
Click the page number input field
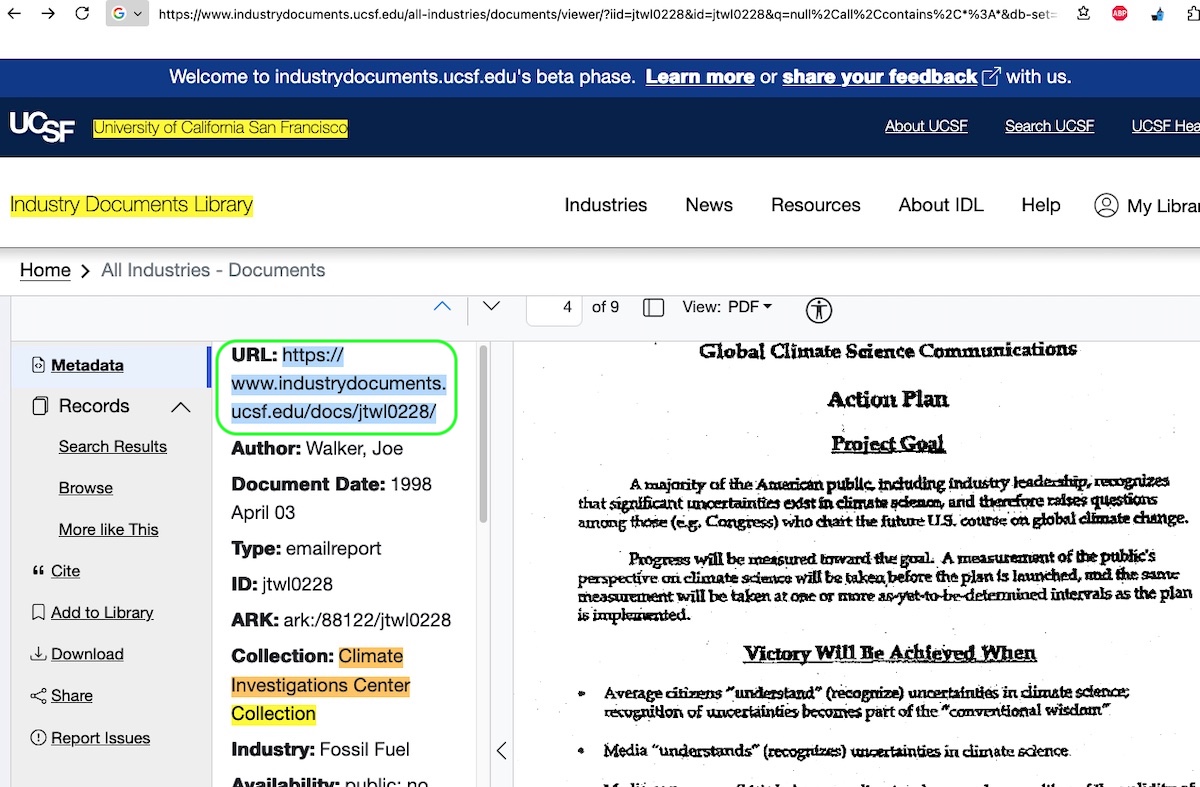pyautogui.click(x=554, y=308)
